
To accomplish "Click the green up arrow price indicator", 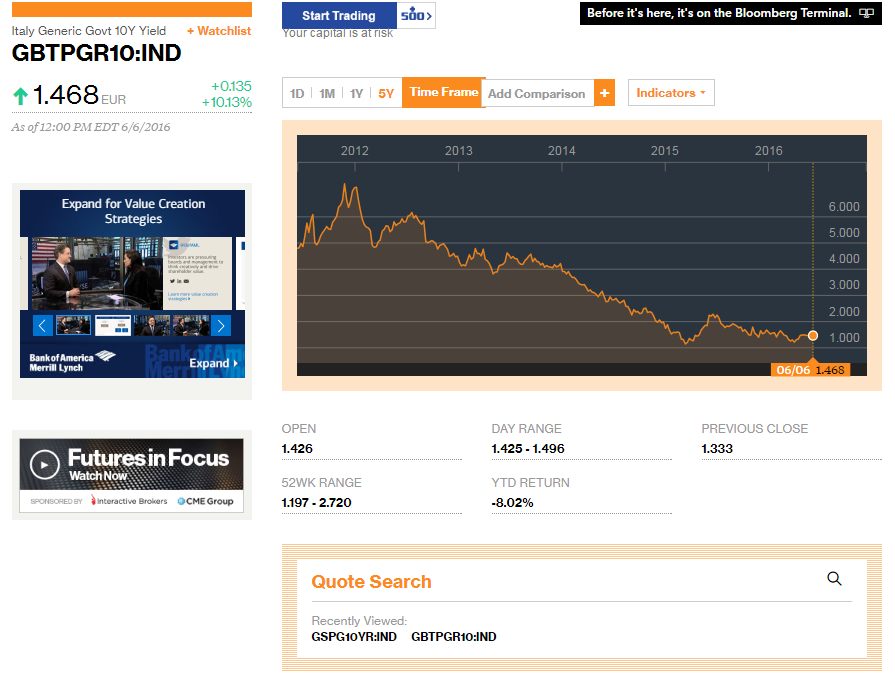I will point(21,96).
